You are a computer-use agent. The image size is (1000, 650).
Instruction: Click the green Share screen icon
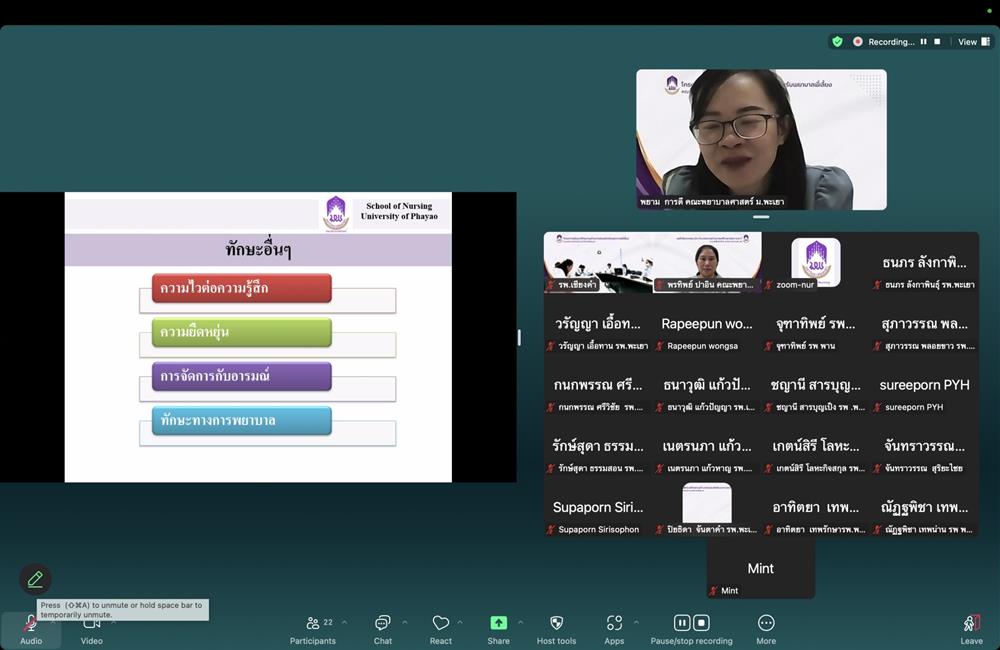498,623
